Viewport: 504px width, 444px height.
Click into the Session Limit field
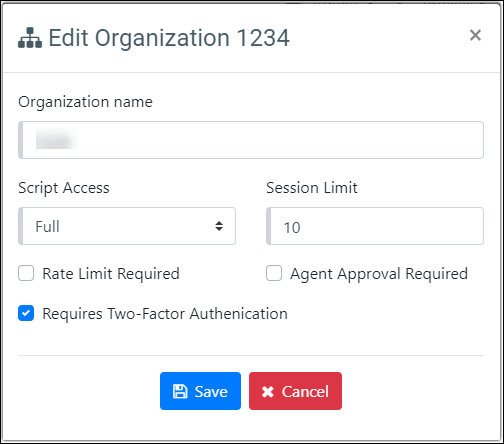pyautogui.click(x=375, y=226)
